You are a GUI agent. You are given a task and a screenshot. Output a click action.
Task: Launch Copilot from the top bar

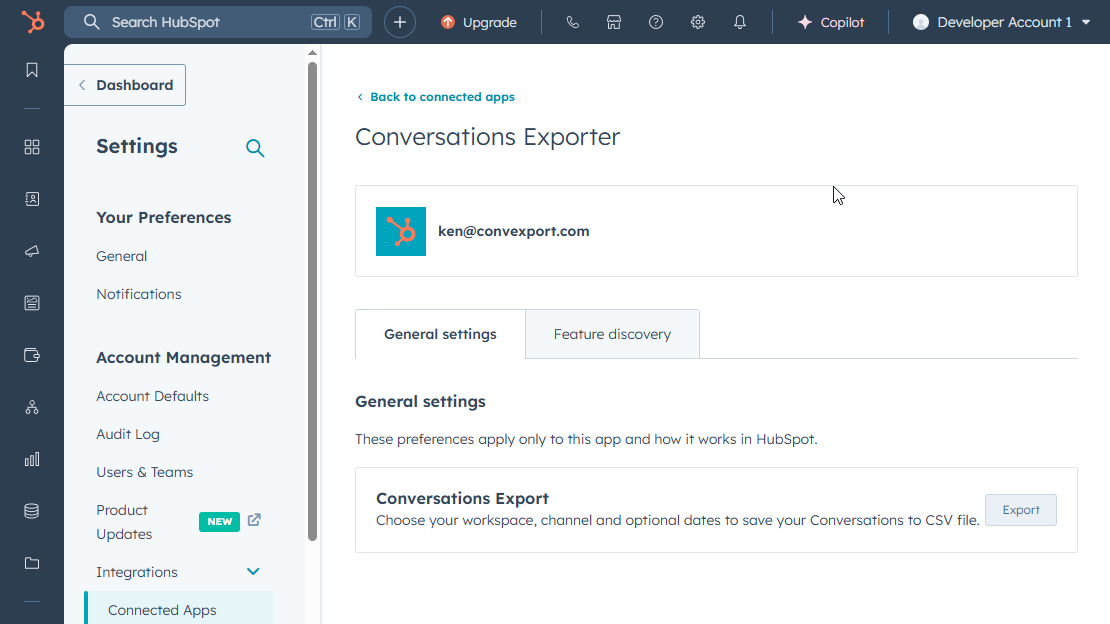tap(831, 21)
